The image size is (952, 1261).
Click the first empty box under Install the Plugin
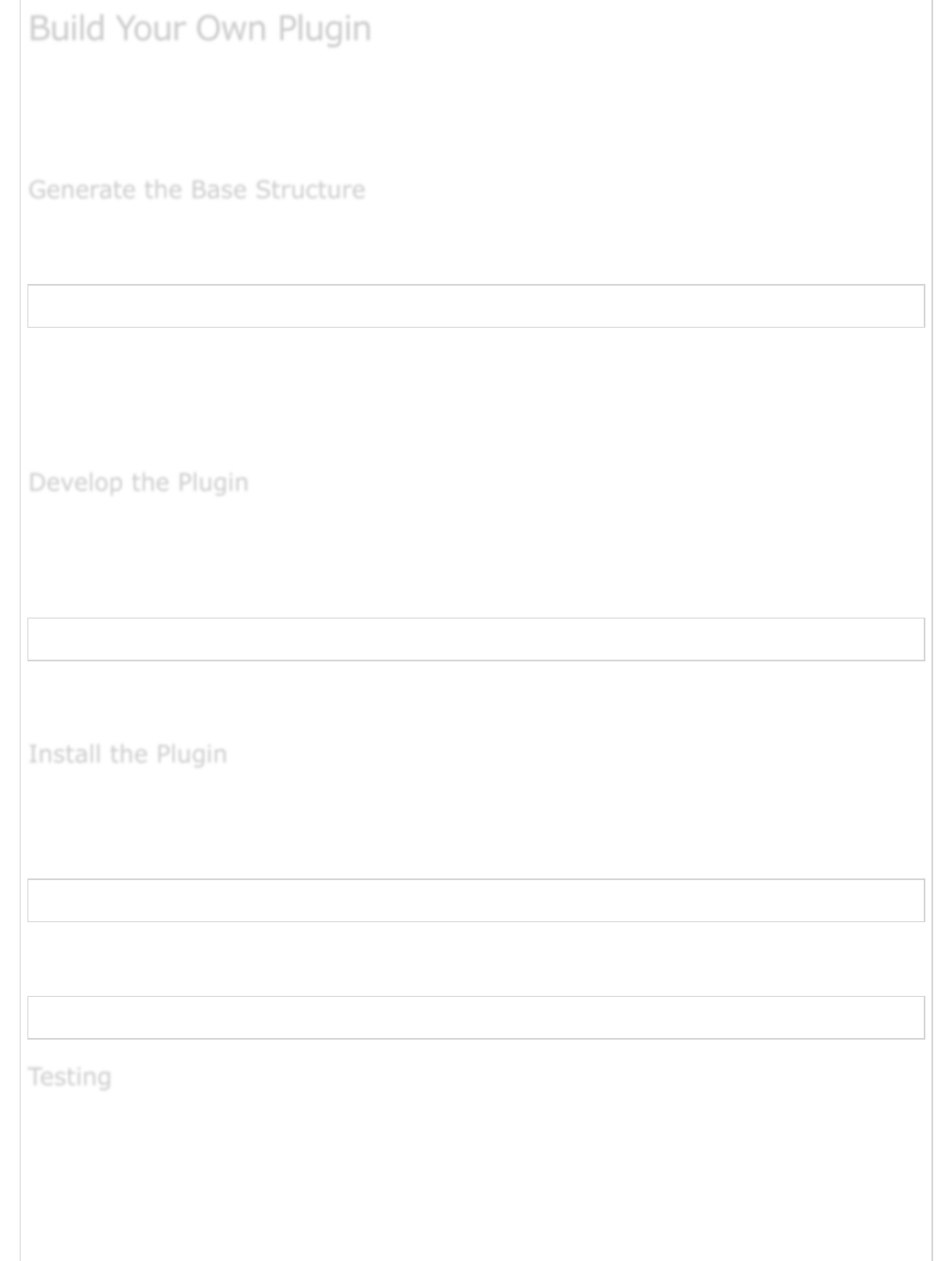coord(476,901)
